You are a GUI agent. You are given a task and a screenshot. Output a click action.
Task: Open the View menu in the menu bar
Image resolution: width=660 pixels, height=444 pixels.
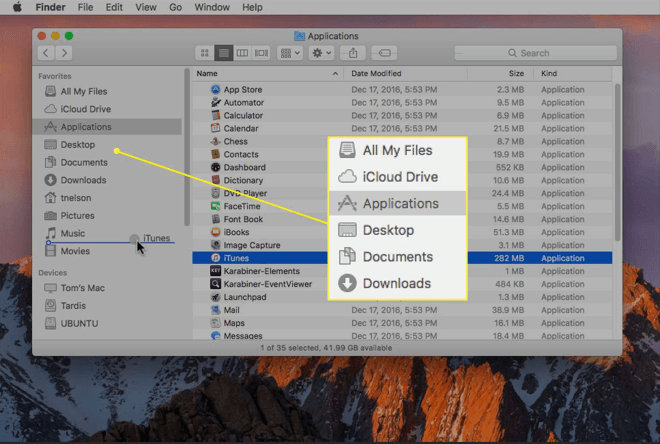pyautogui.click(x=146, y=7)
